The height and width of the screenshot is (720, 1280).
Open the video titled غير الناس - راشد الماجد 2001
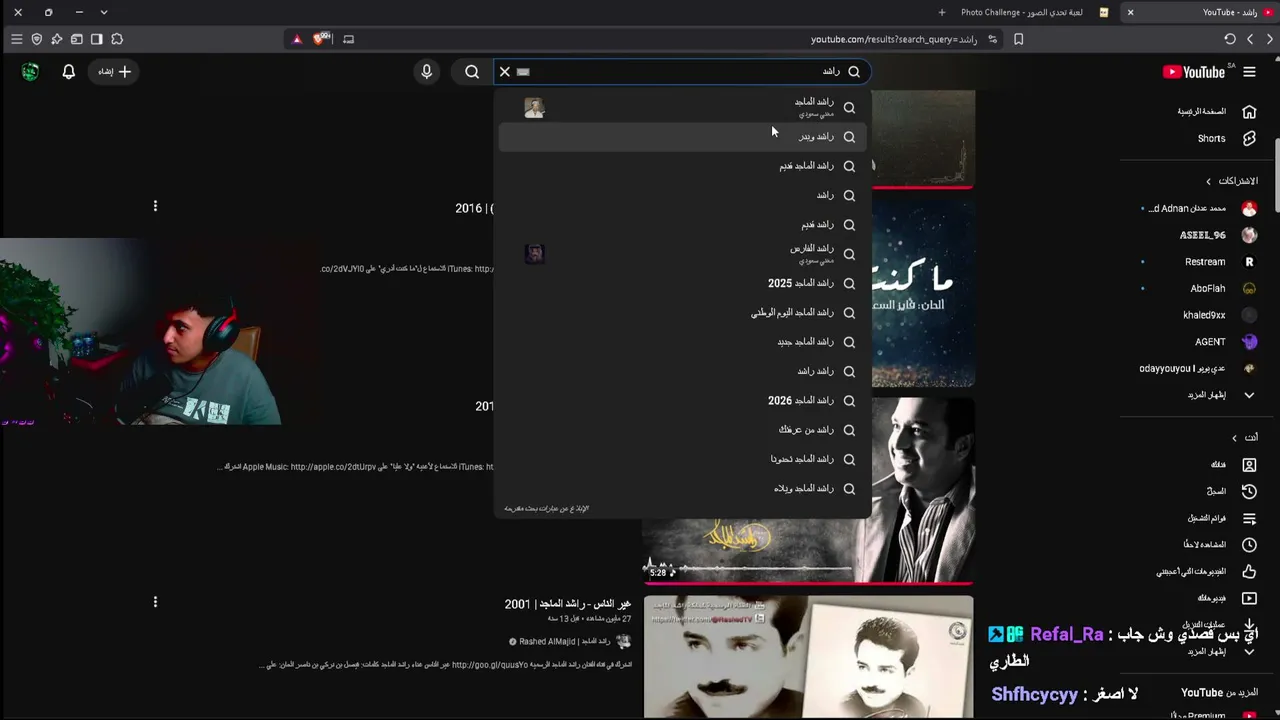coord(568,604)
